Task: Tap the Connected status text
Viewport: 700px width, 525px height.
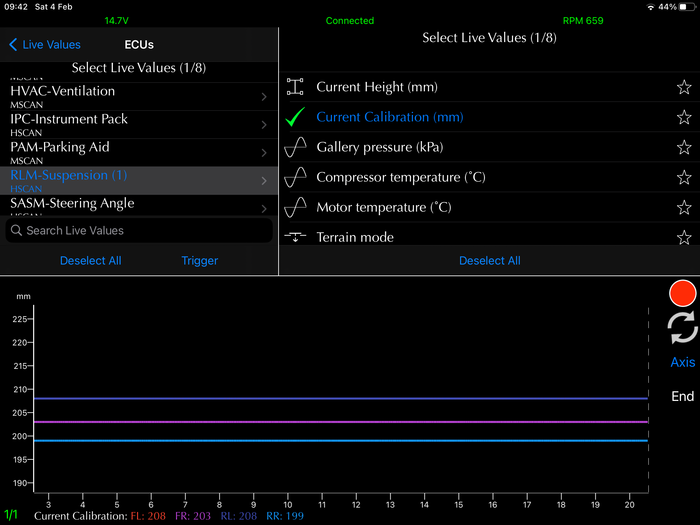Action: coord(350,21)
